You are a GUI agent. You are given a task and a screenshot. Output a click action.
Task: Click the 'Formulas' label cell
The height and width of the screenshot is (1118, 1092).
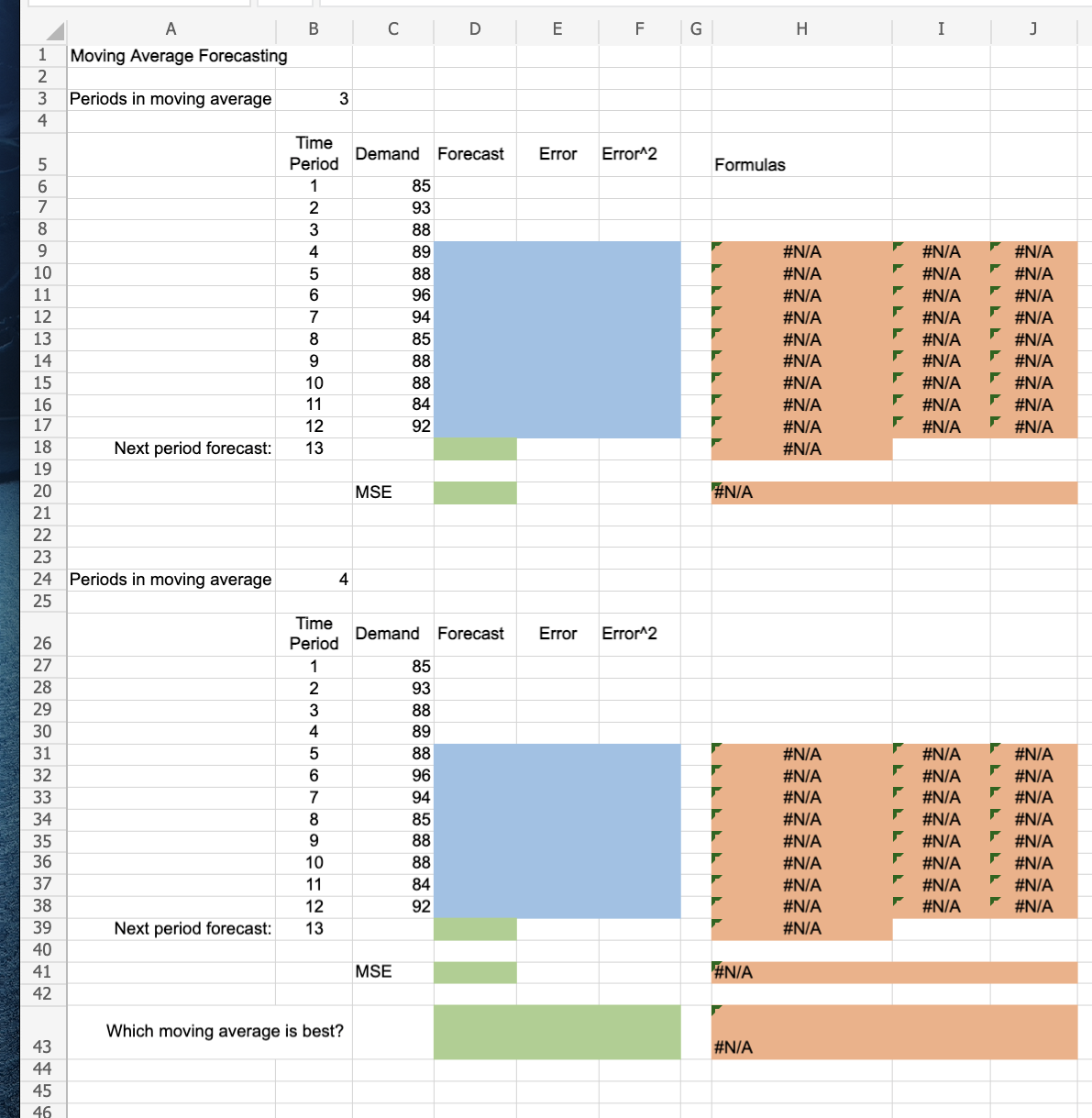coord(802,155)
